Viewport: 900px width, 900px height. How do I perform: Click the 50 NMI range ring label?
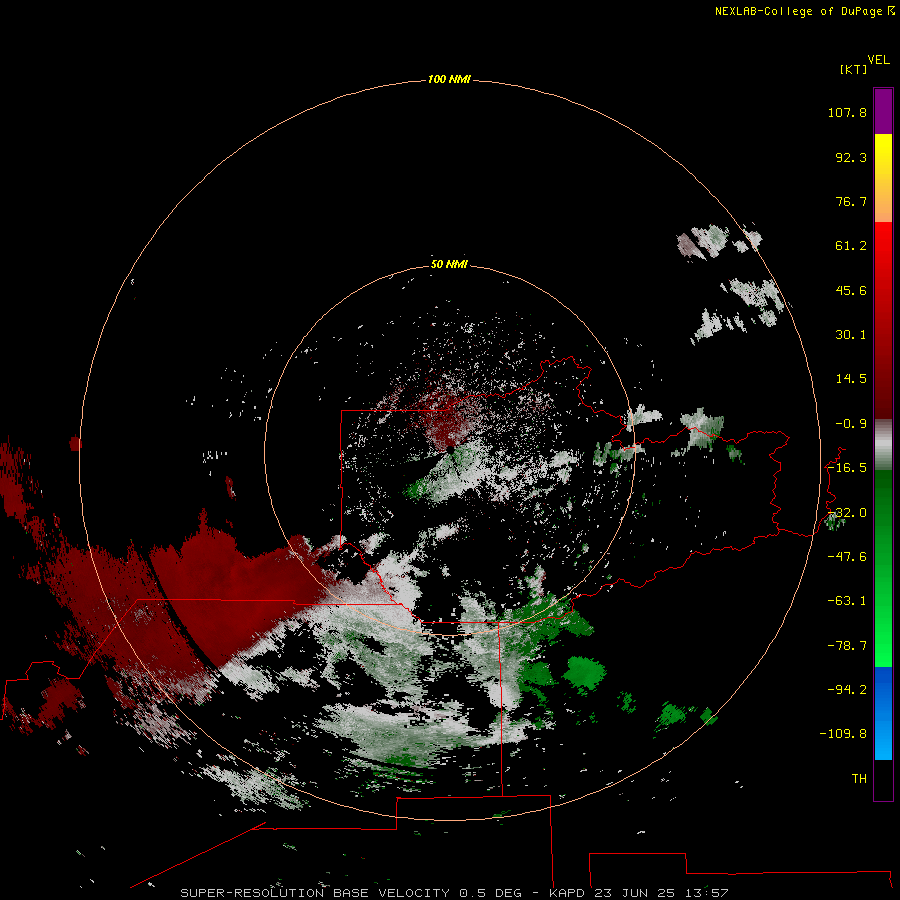coord(449,264)
